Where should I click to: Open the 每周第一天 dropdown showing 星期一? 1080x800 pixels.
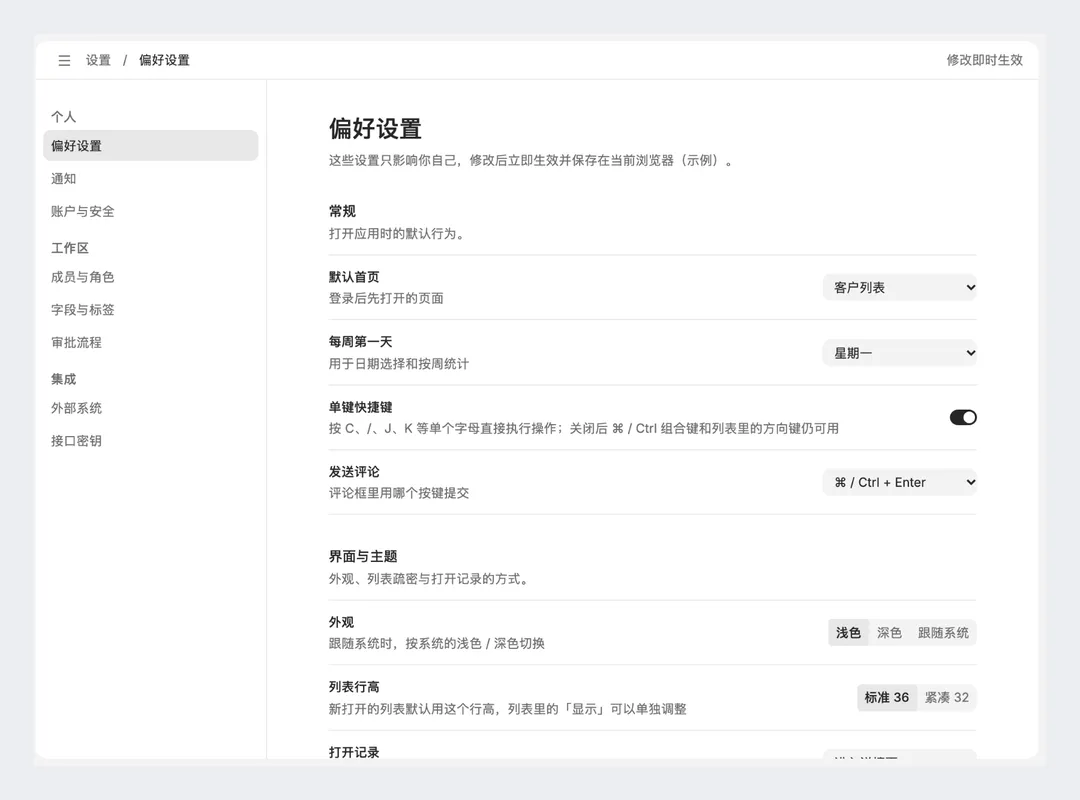[x=900, y=353]
